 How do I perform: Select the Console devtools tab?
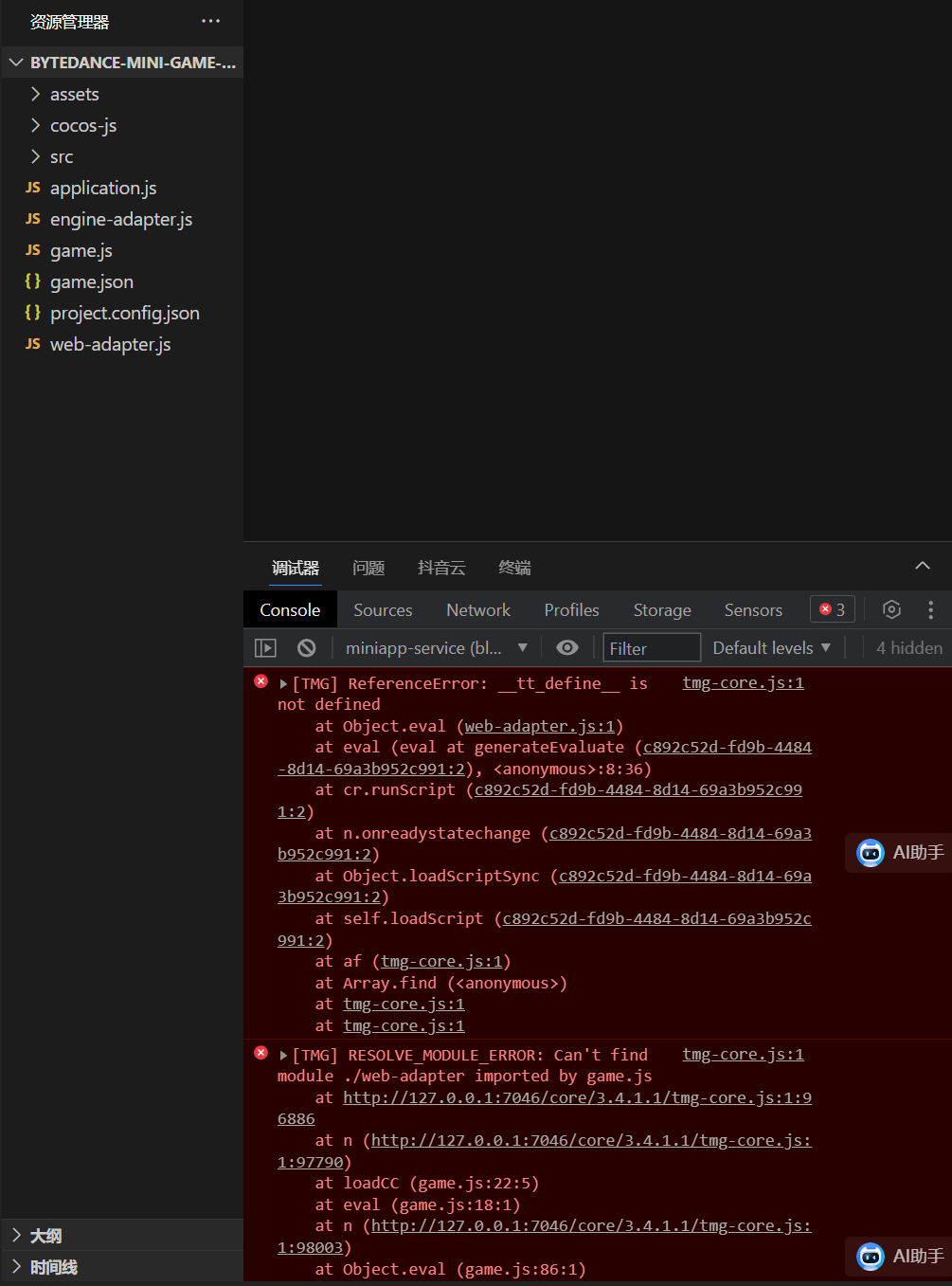click(x=290, y=610)
